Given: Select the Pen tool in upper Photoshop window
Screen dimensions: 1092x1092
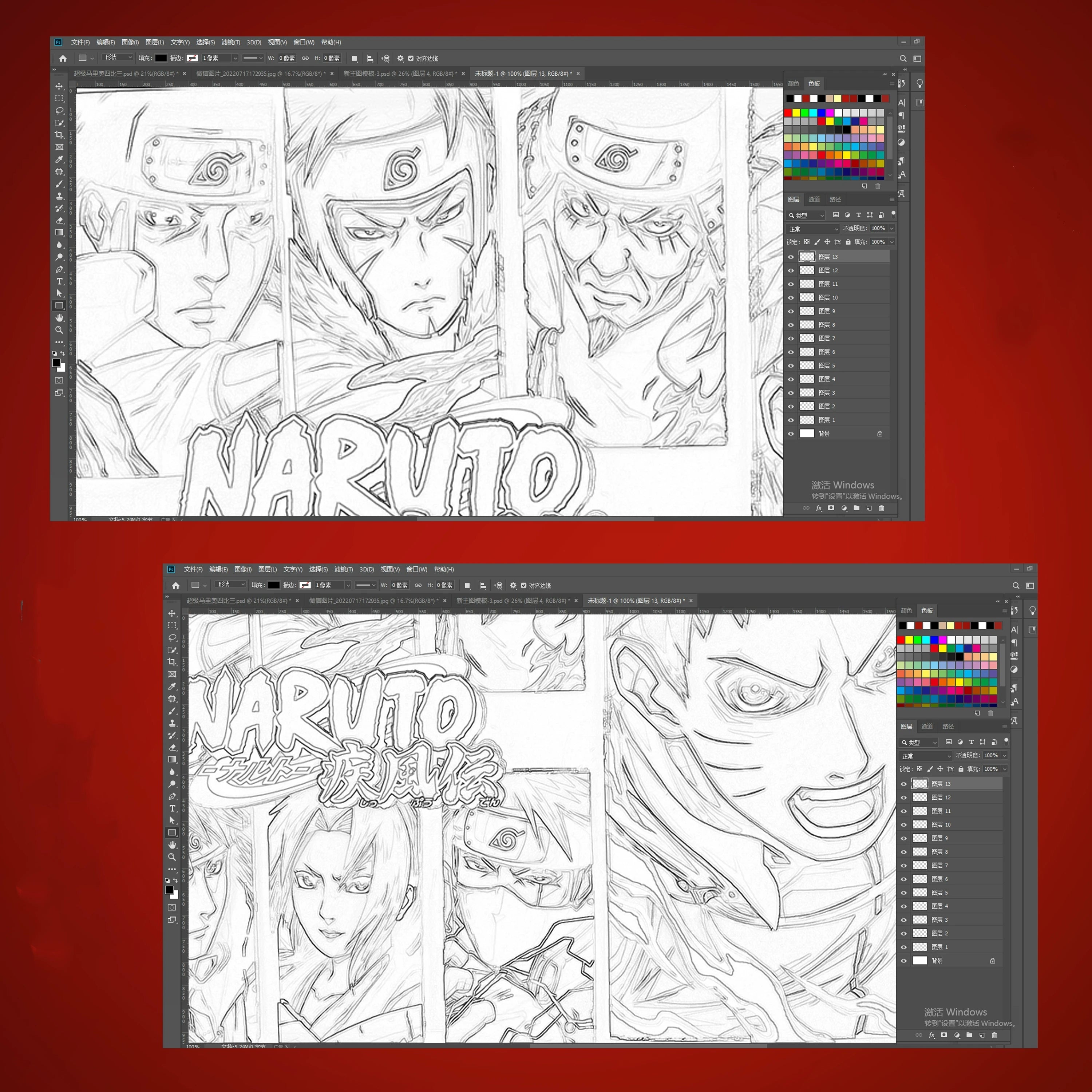Looking at the screenshot, I should click(59, 269).
